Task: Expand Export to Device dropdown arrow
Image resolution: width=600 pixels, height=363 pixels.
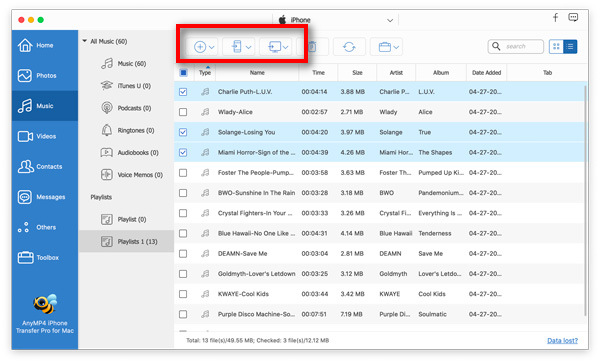Action: click(x=248, y=47)
